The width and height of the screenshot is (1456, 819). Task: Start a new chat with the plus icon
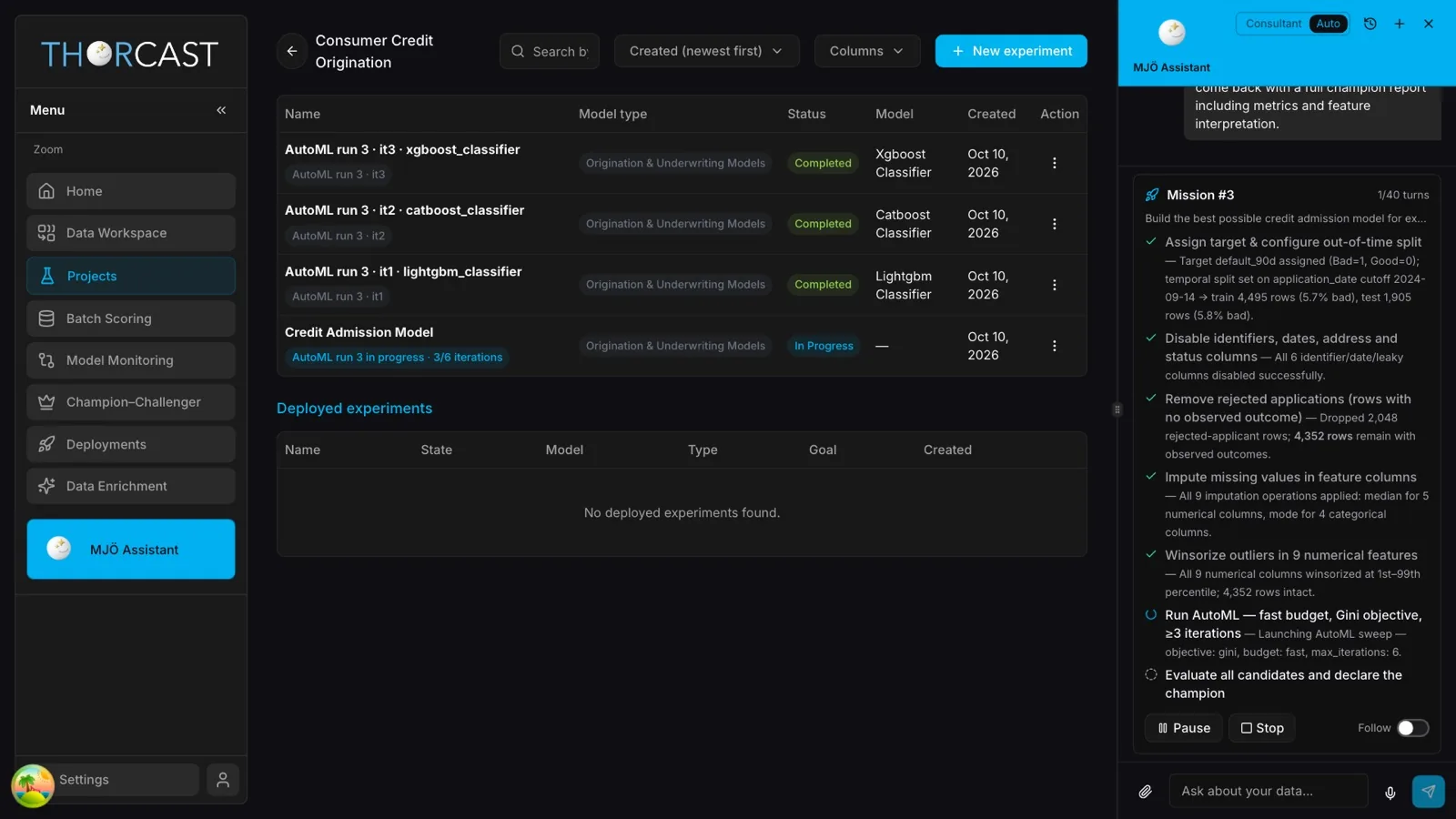coord(1400,24)
